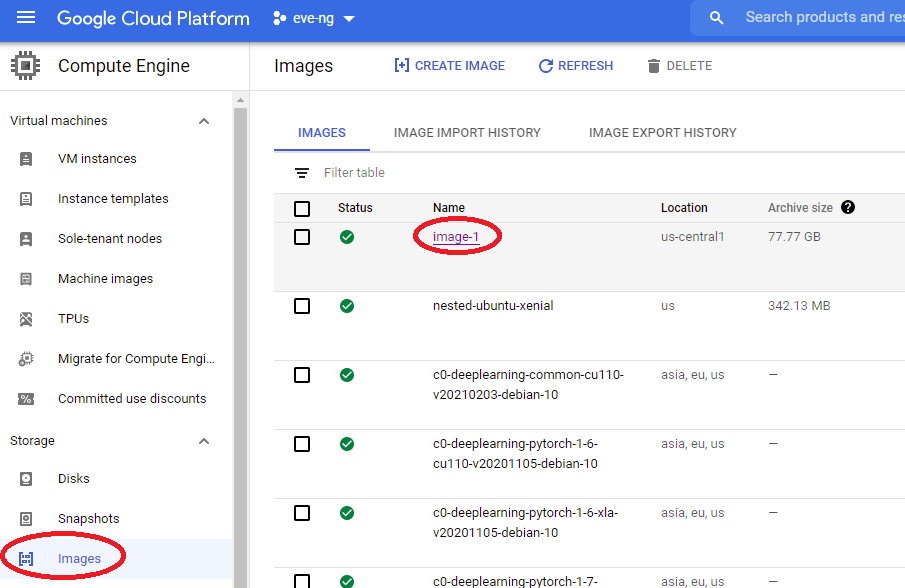
Task: Click the Disks sidebar icon
Action: tap(26, 479)
